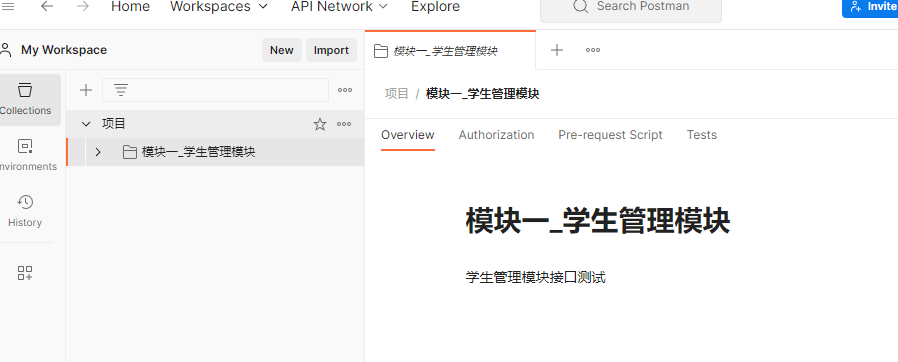Viewport: 898px width, 362px height.
Task: Open tab bar three-dot options
Action: pos(593,50)
